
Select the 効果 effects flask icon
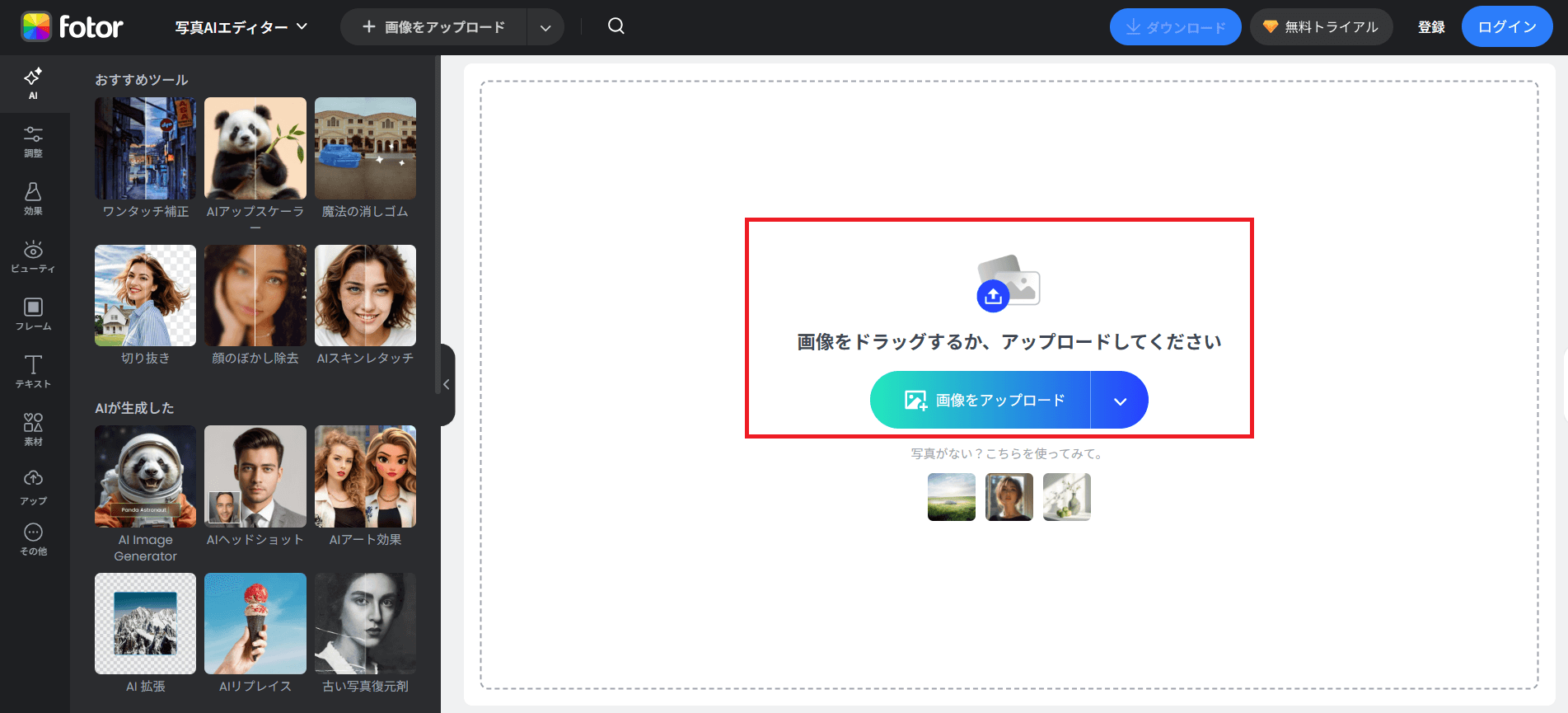pos(33,199)
